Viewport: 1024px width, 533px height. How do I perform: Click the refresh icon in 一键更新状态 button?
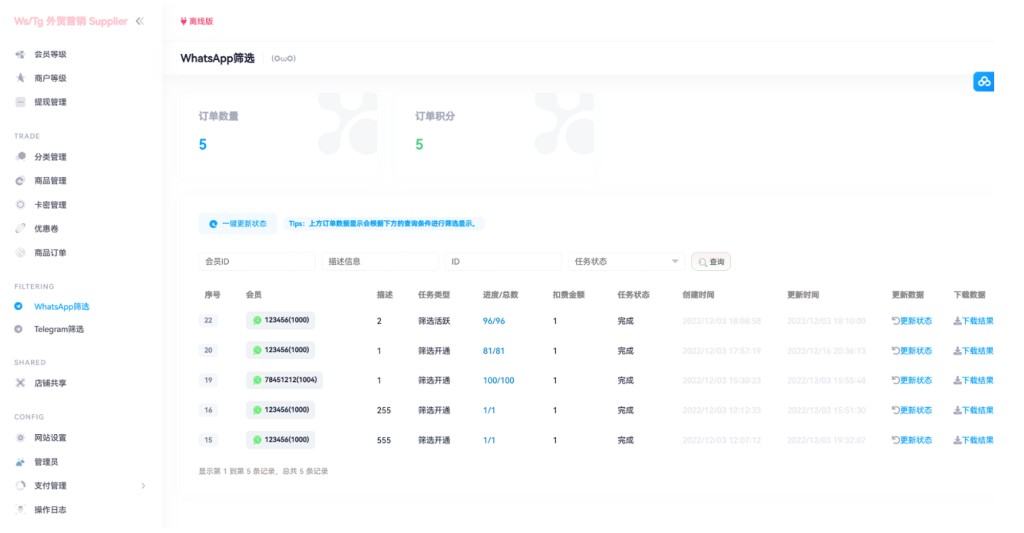click(213, 223)
